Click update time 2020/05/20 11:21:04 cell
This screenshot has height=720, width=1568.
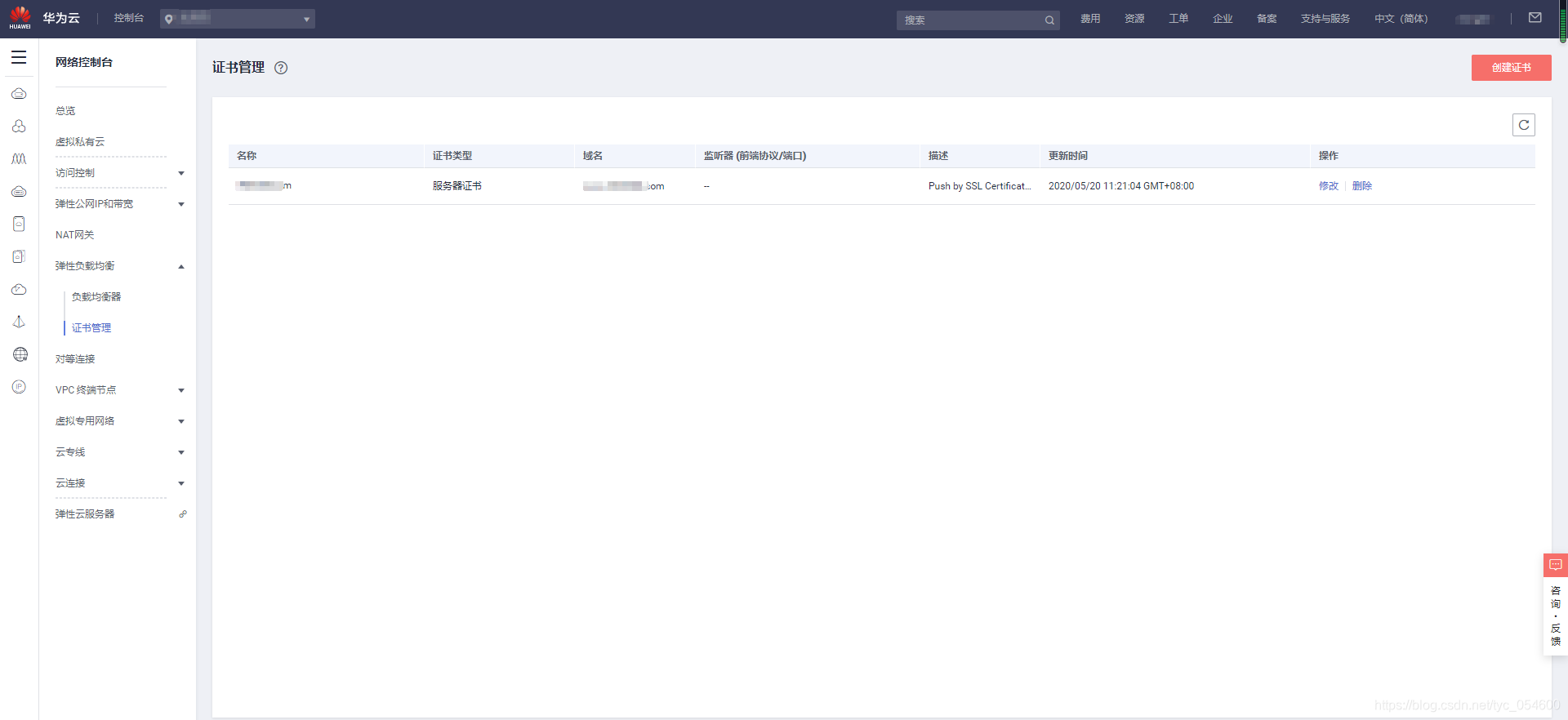coord(1121,186)
